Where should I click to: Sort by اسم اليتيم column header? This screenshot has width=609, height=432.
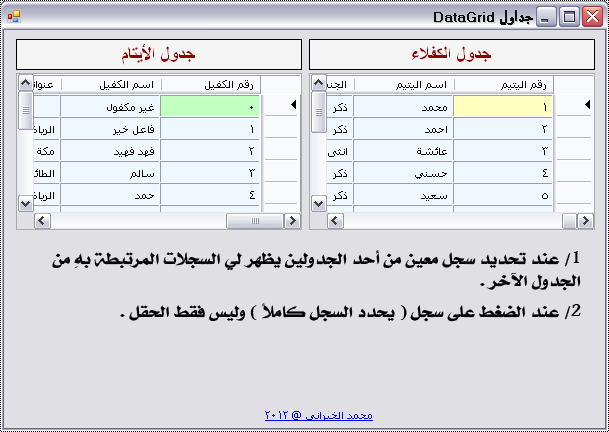[404, 85]
